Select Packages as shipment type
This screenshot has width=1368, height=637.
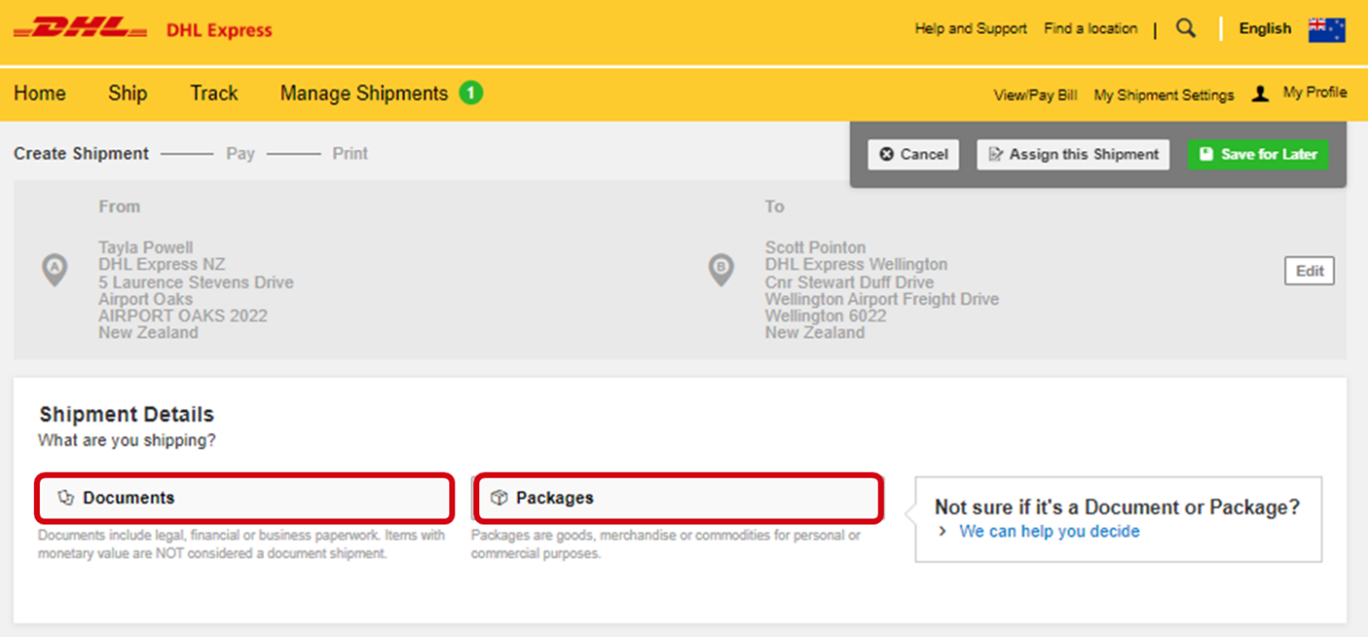[678, 498]
